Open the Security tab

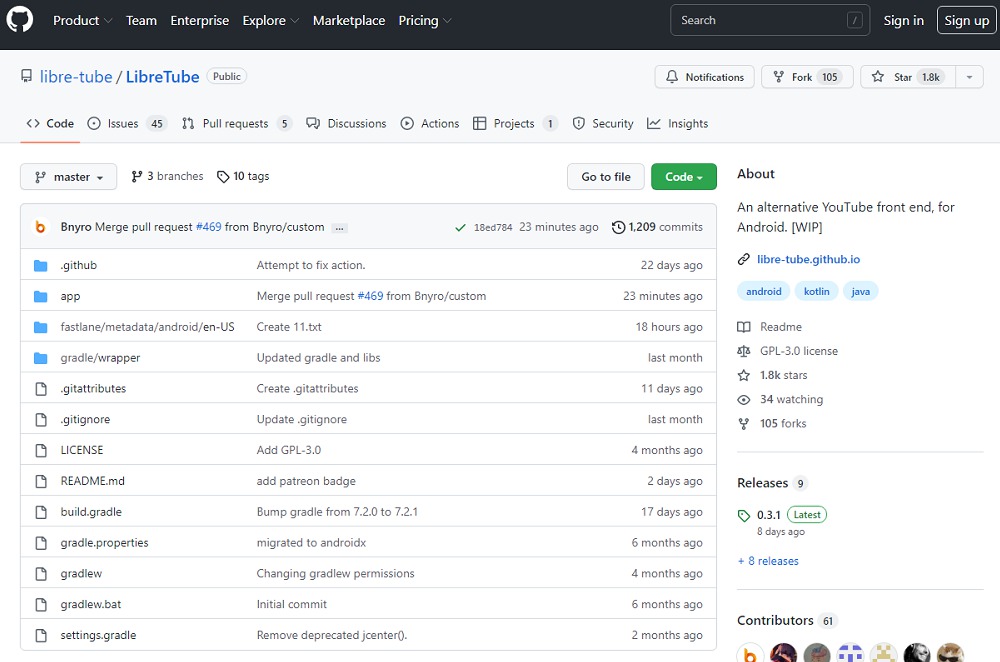coord(603,124)
